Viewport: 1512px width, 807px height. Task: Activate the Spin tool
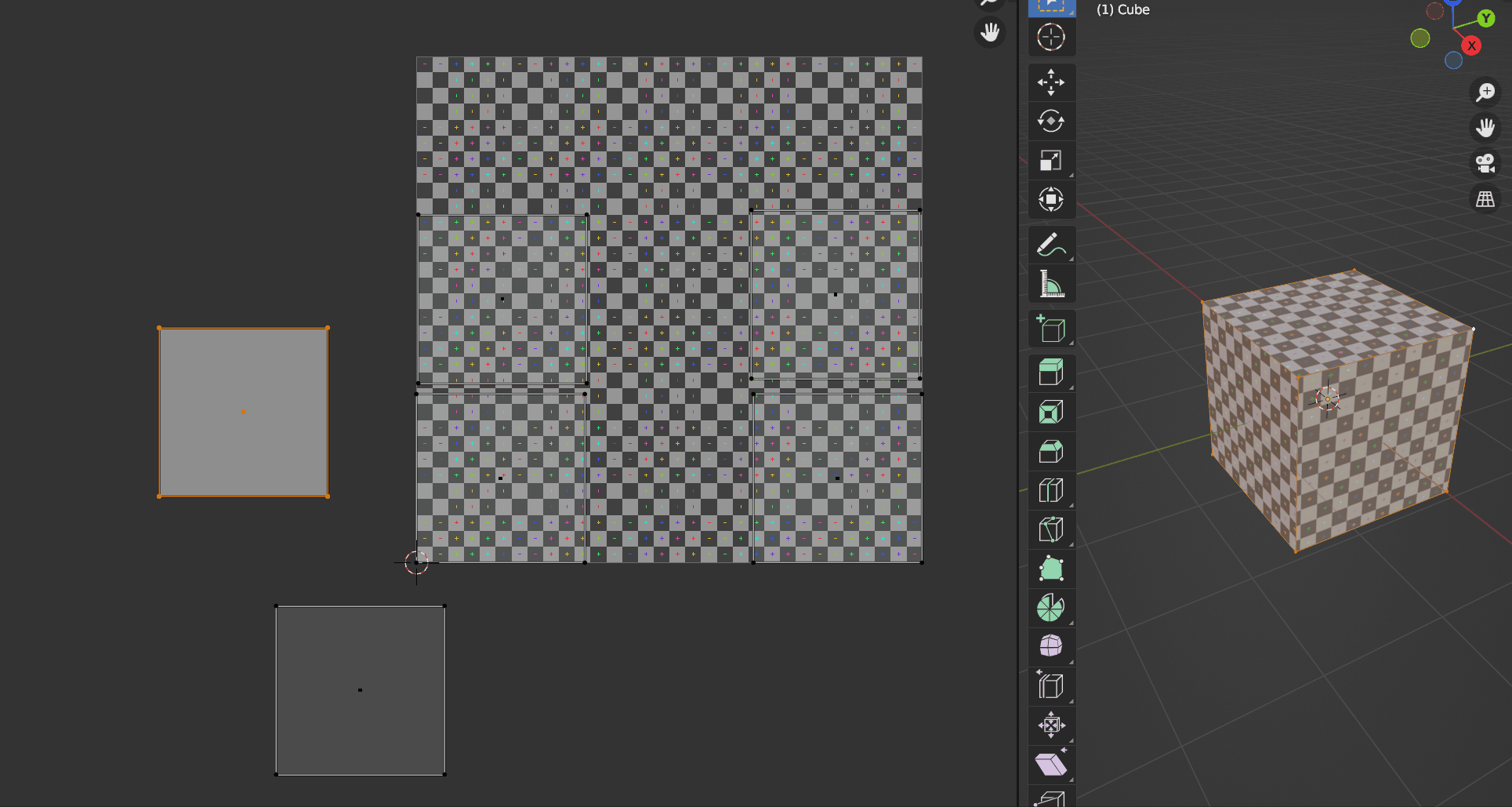(1051, 608)
